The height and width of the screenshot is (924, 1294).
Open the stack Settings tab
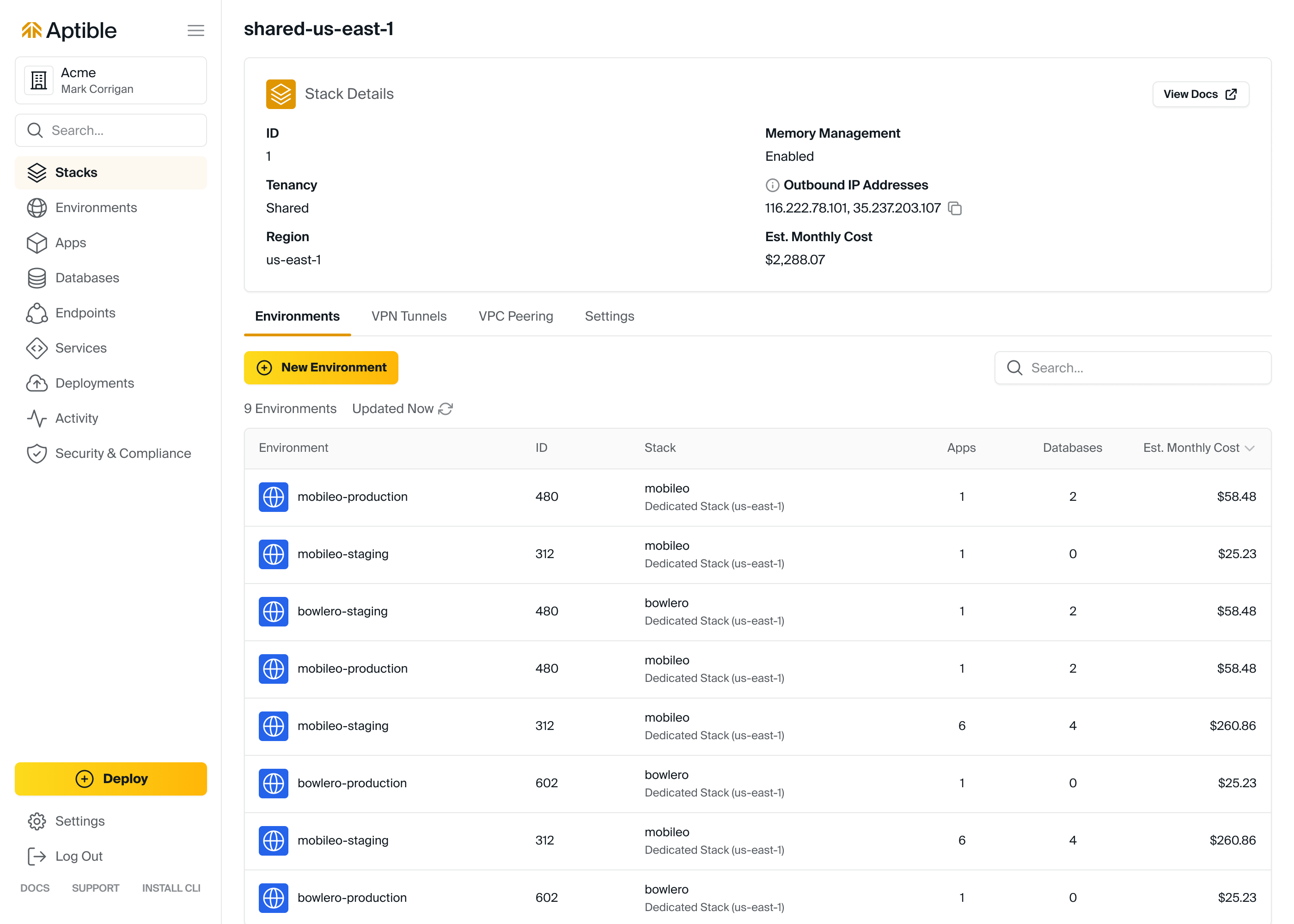[x=610, y=316]
